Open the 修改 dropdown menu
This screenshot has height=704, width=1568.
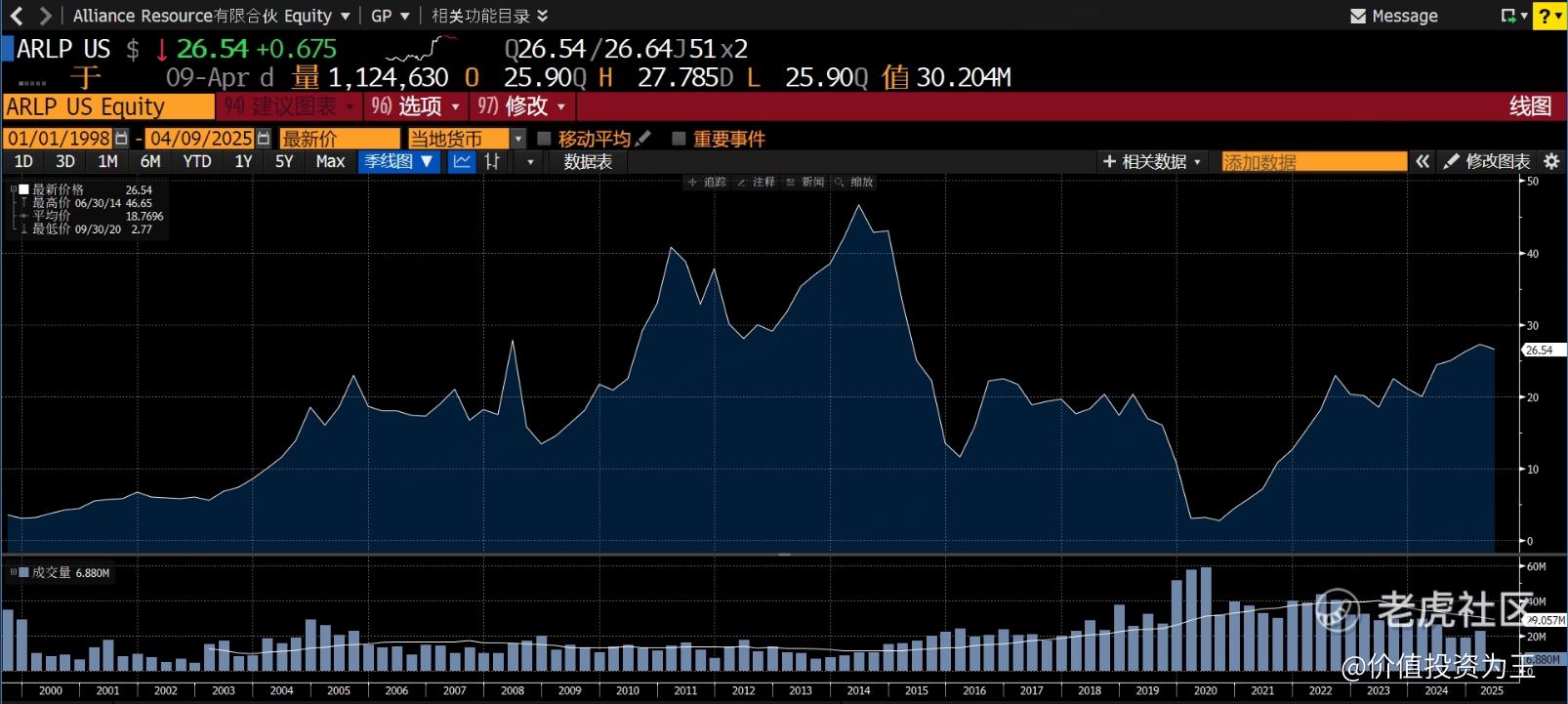coord(521,105)
